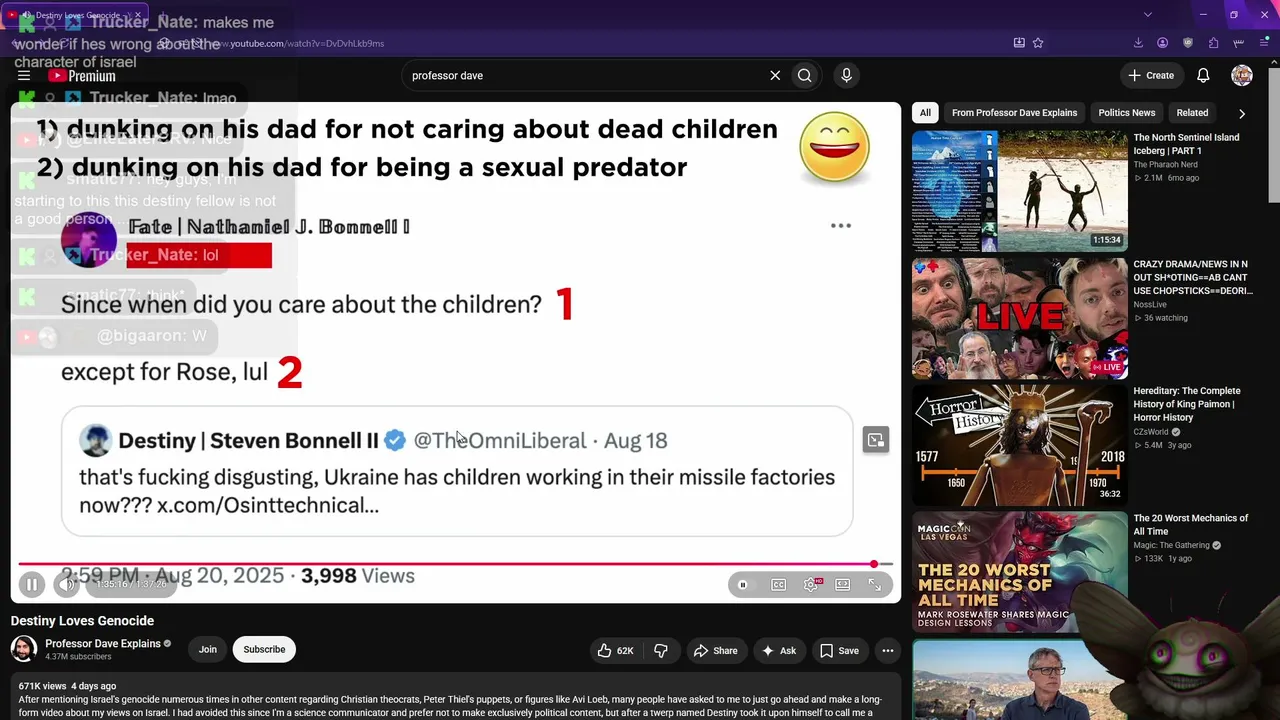
Task: Share the video
Action: [x=716, y=650]
